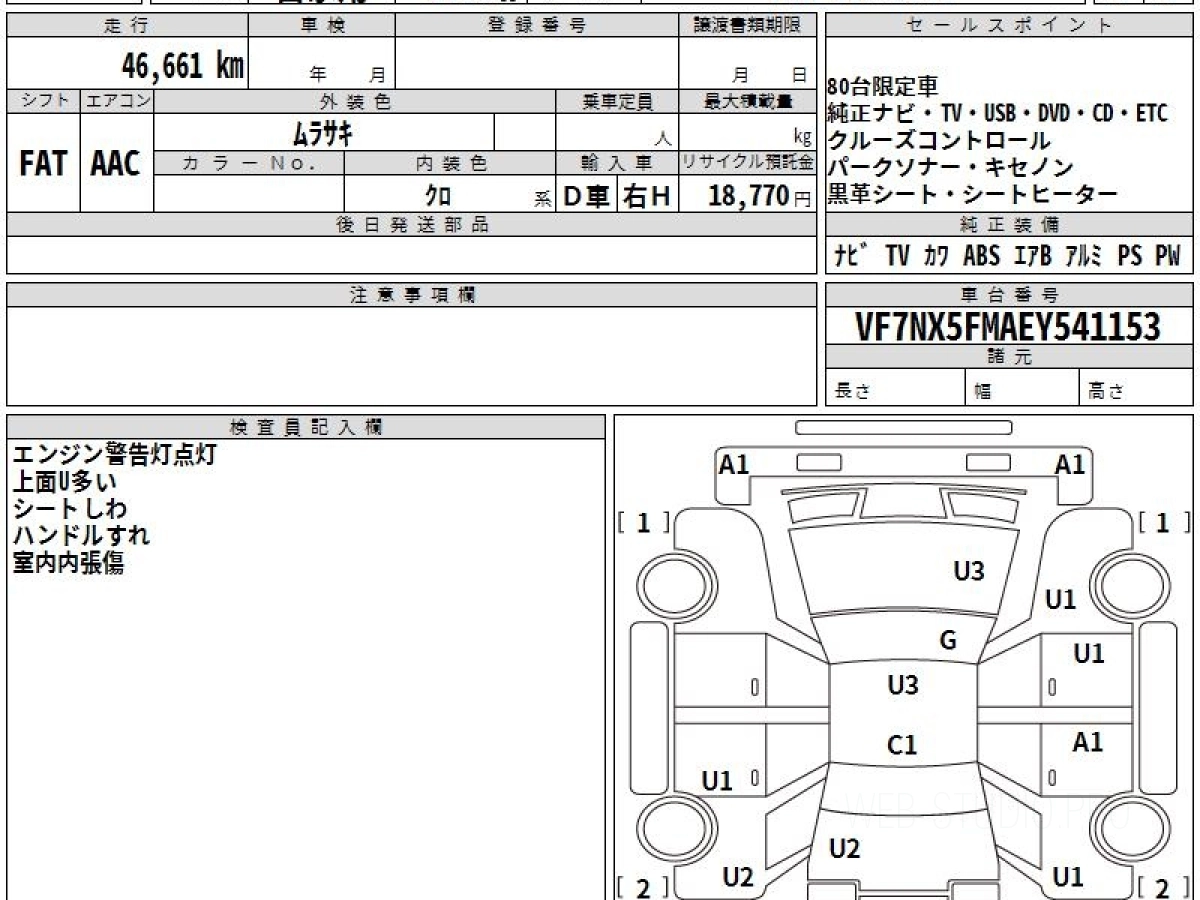
Task: Select the 外装色 header
Action: [355, 101]
